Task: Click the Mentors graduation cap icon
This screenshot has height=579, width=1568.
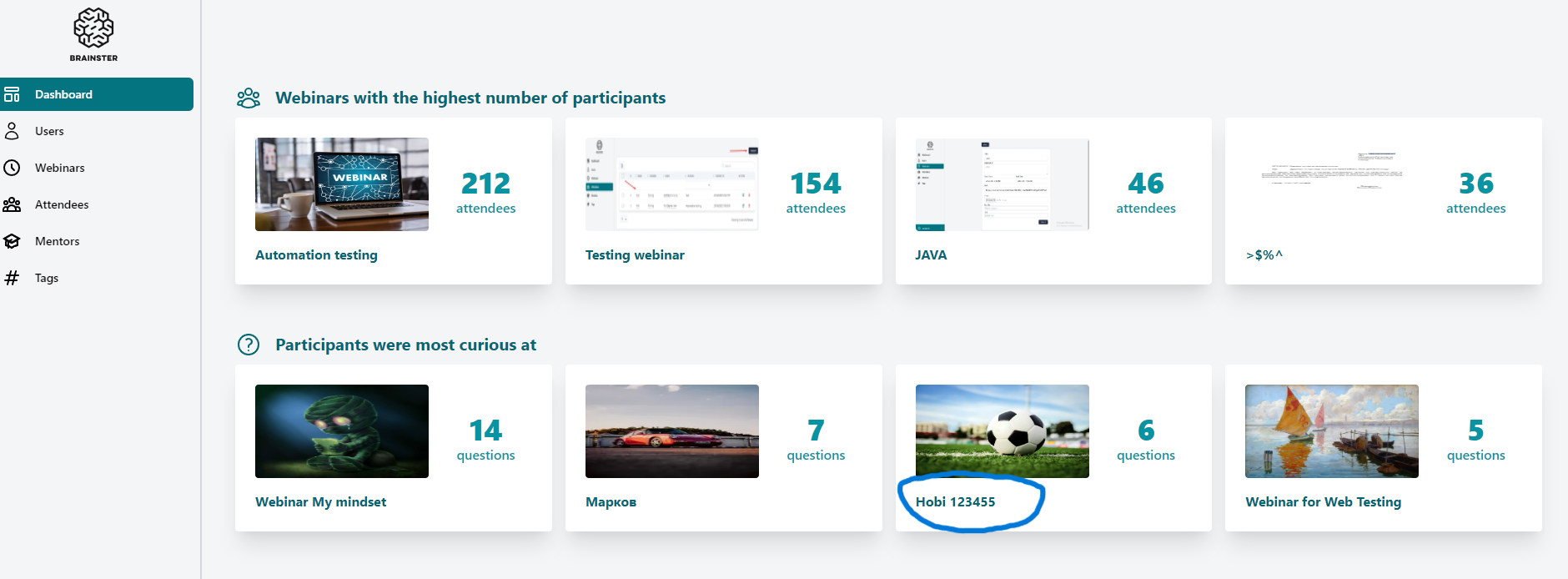Action: point(12,241)
